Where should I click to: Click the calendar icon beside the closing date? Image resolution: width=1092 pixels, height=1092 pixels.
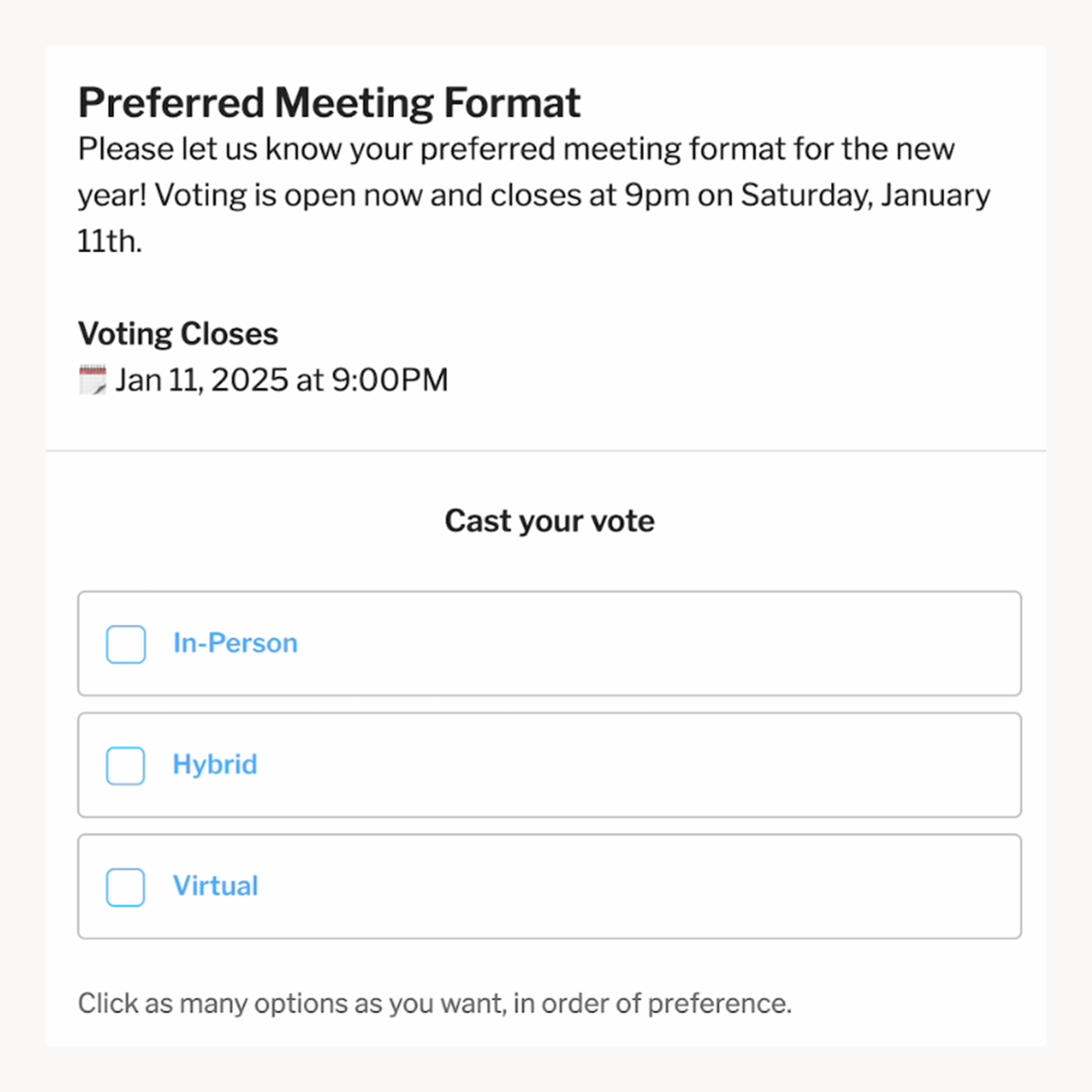92,380
